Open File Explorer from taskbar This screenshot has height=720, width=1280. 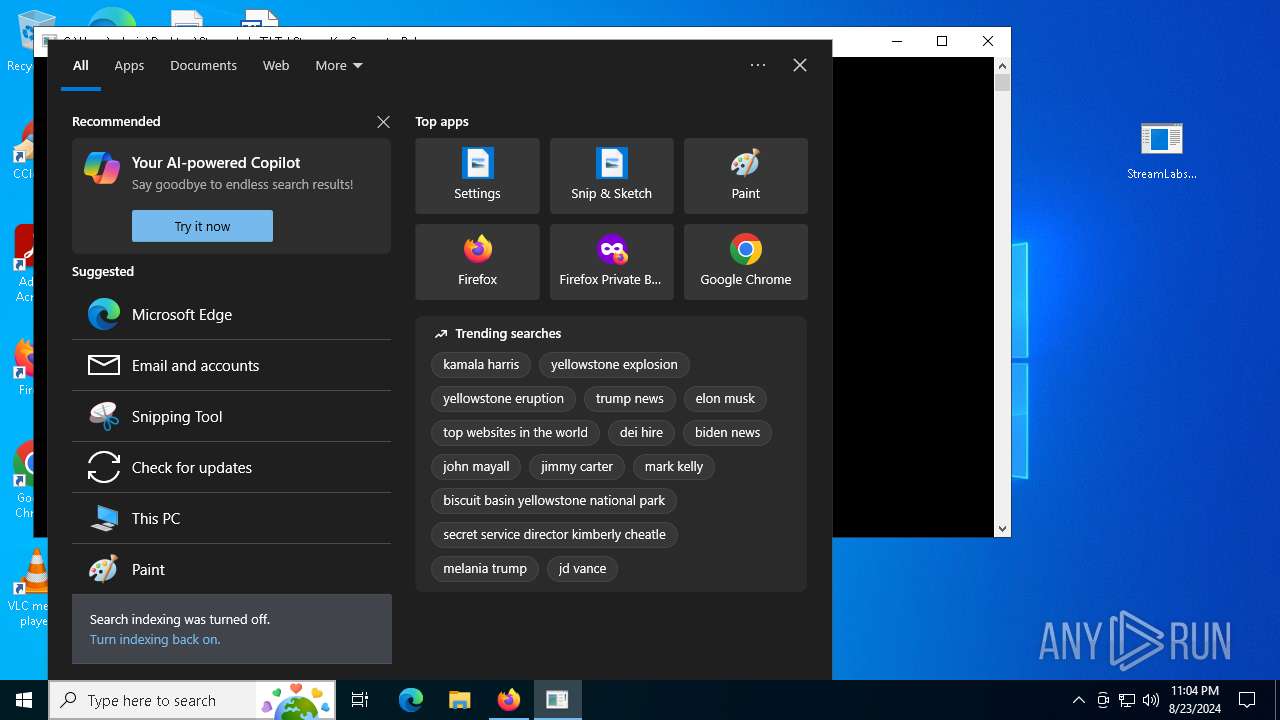tap(459, 700)
